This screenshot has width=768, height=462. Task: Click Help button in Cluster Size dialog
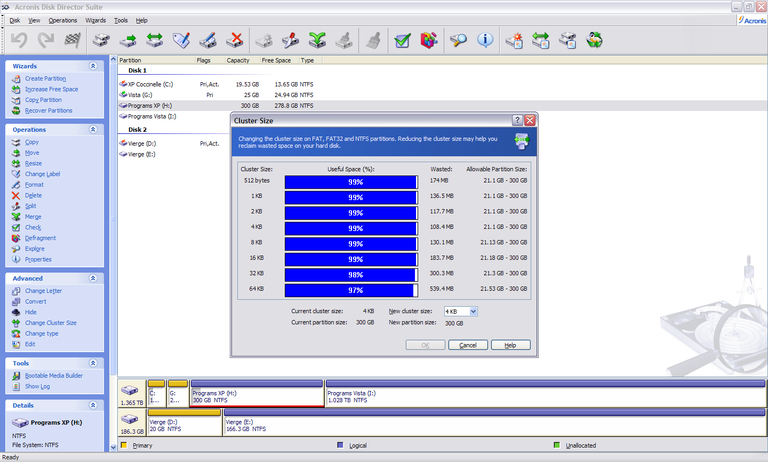[x=510, y=345]
